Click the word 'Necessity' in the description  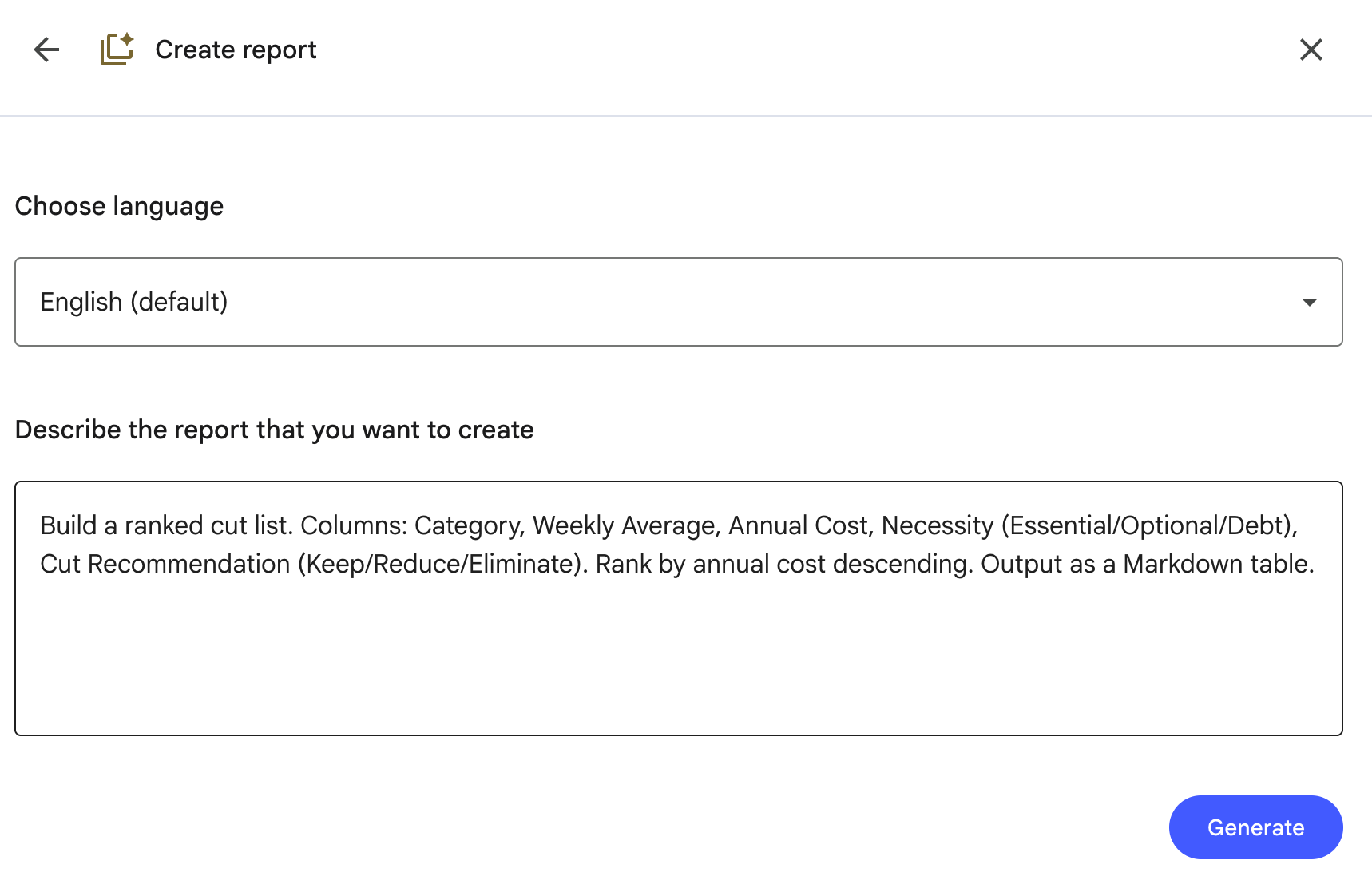pyautogui.click(x=938, y=525)
